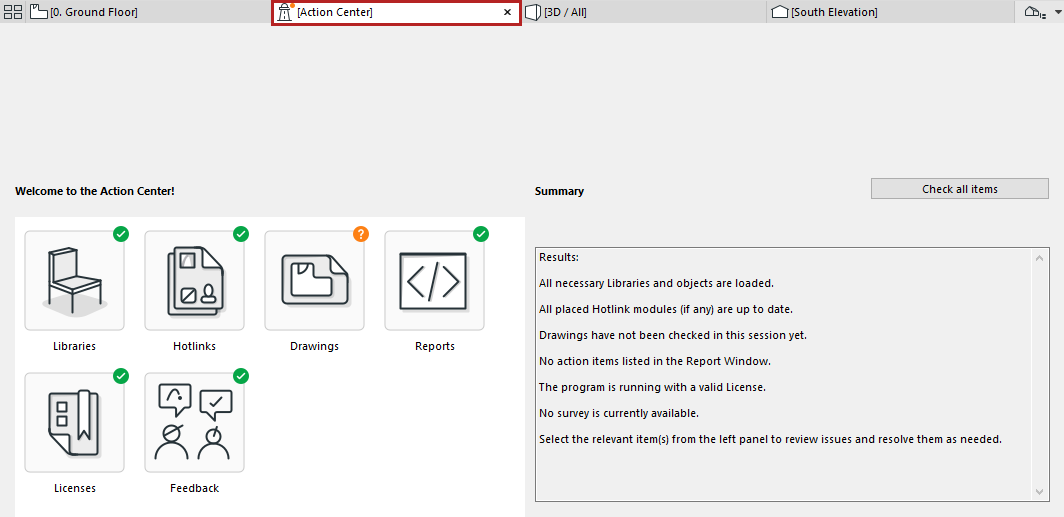Click the orange question badge on Drawings
This screenshot has height=517, width=1064.
click(x=361, y=234)
